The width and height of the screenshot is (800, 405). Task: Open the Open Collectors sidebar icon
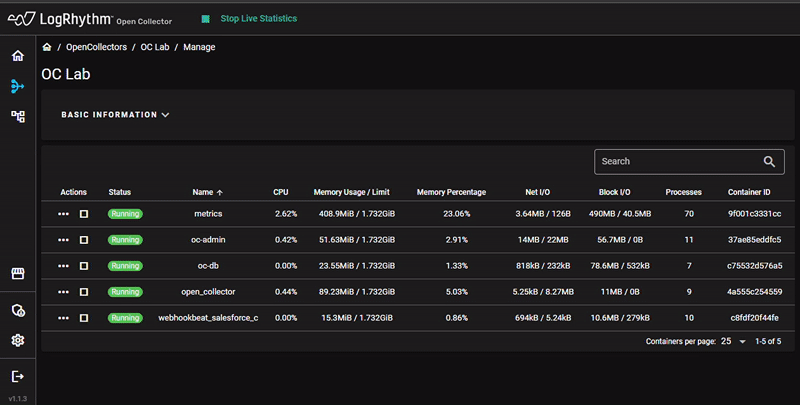tap(17, 86)
